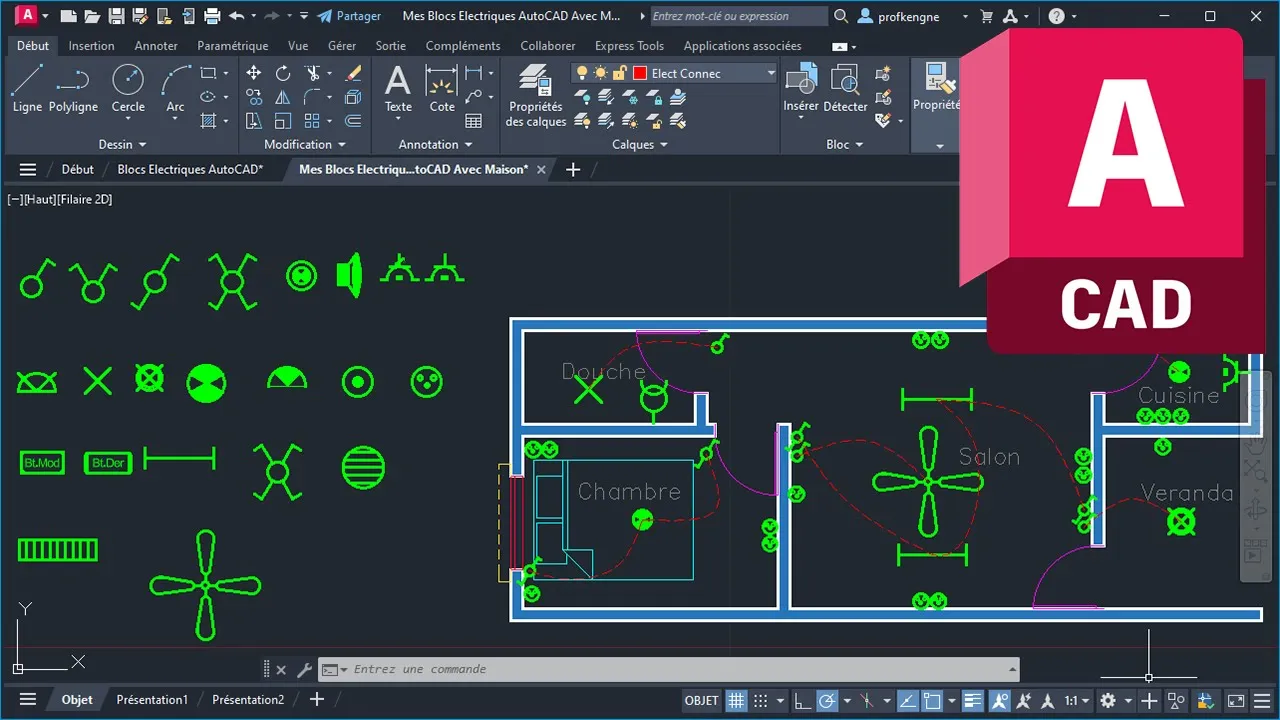
Task: Toggle layer freeze sun icon
Action: tap(600, 73)
